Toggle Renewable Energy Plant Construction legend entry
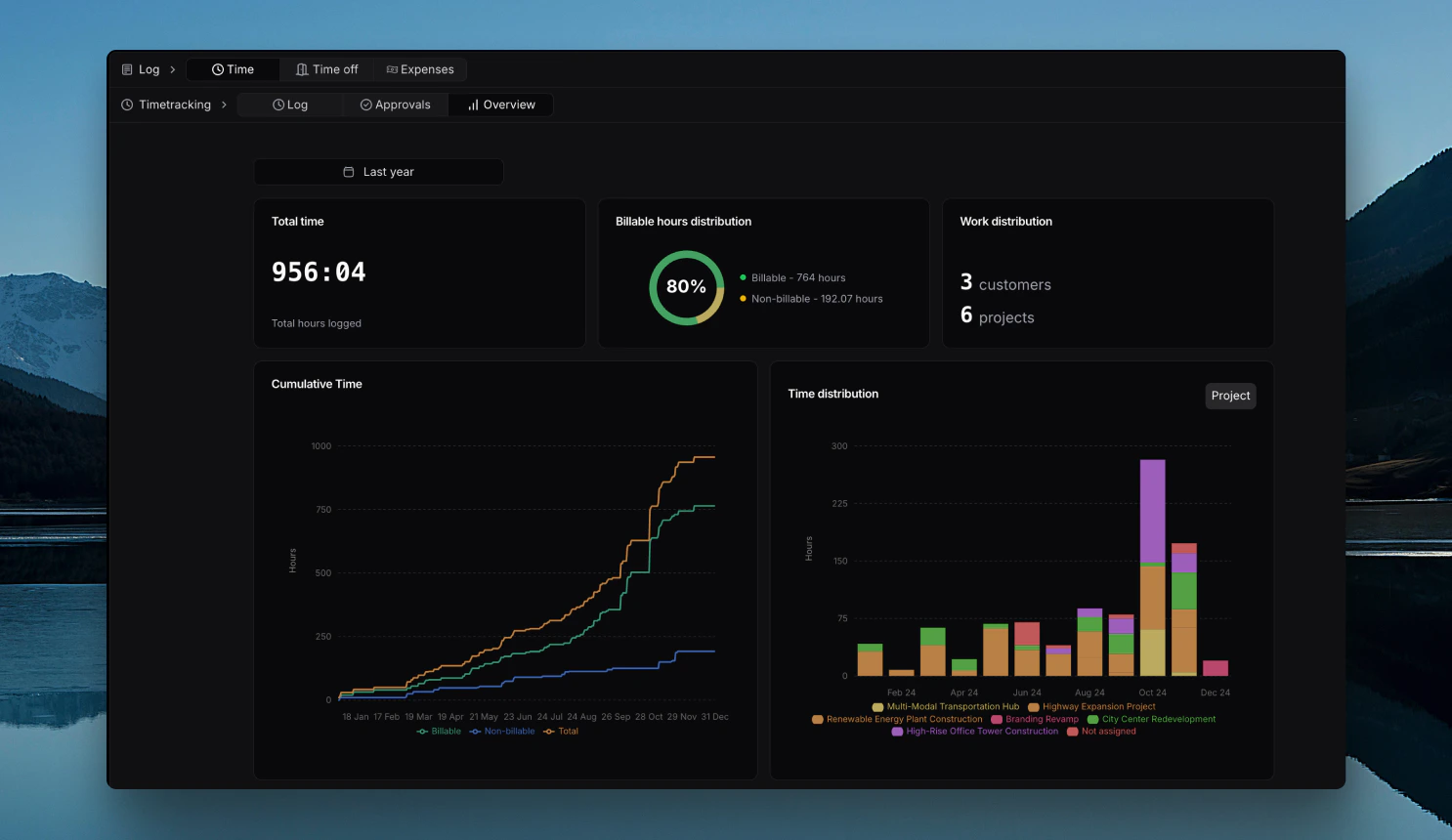Screen dimensions: 1452x840 [897, 719]
